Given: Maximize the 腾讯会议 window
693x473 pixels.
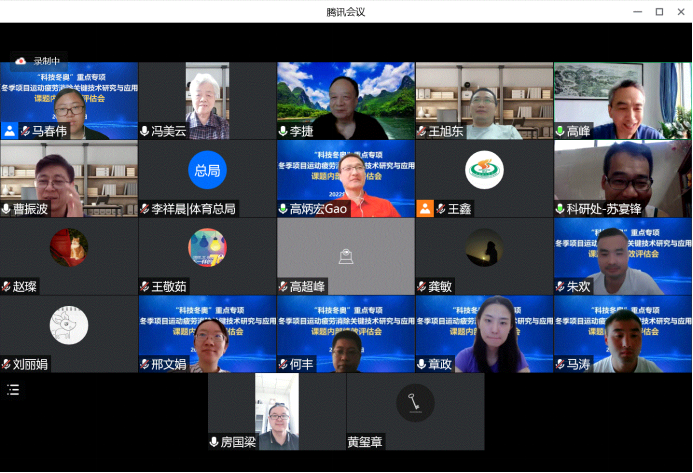Looking at the screenshot, I should 659,11.
